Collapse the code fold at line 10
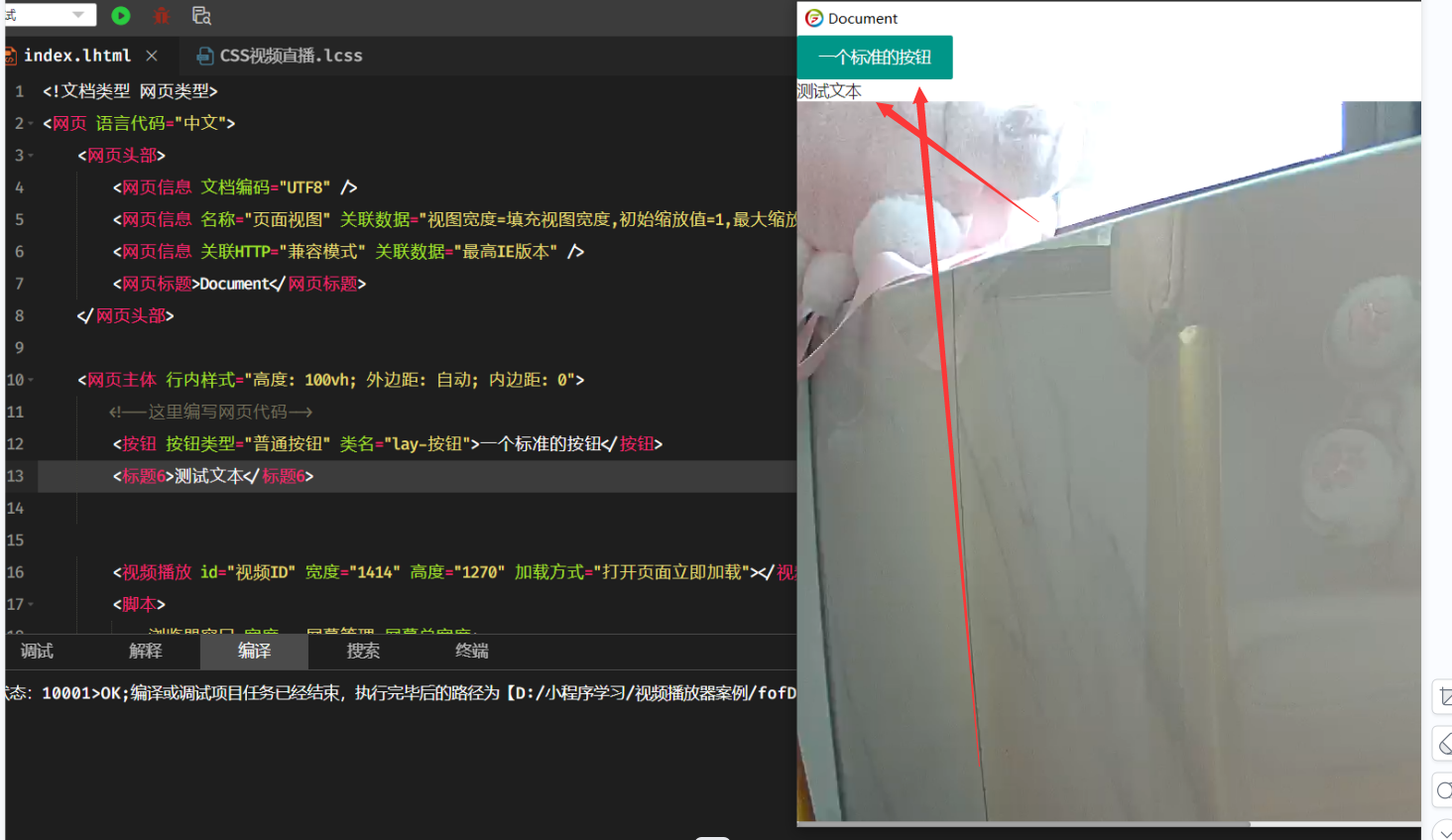Screen dimensions: 1452x840 coord(31,380)
